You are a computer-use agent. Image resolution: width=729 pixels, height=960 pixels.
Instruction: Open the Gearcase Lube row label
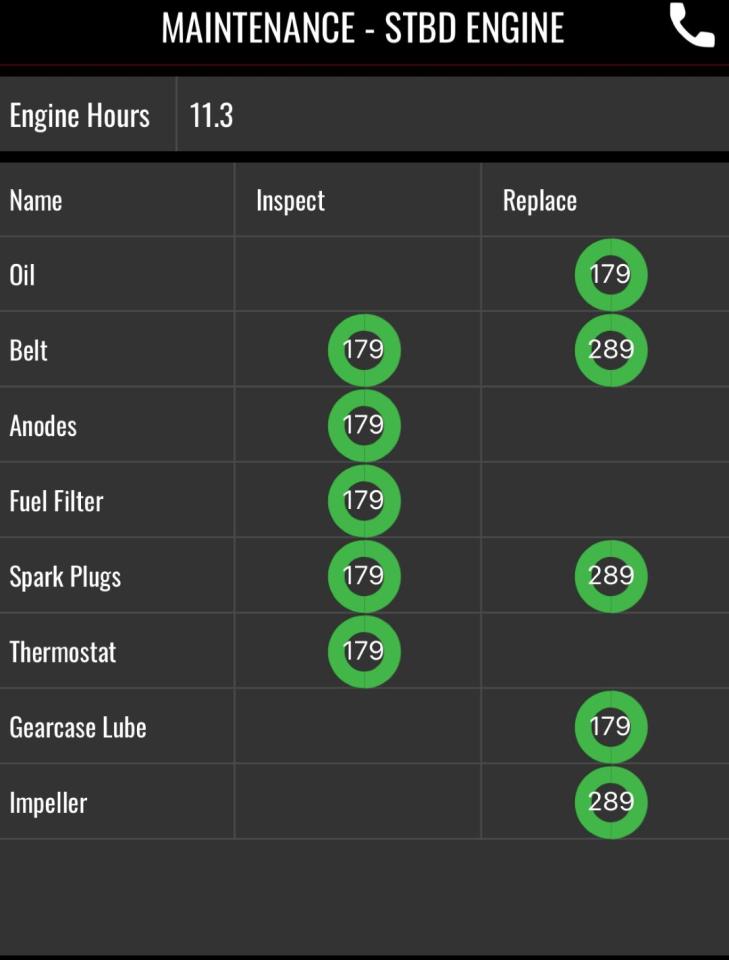pos(78,727)
